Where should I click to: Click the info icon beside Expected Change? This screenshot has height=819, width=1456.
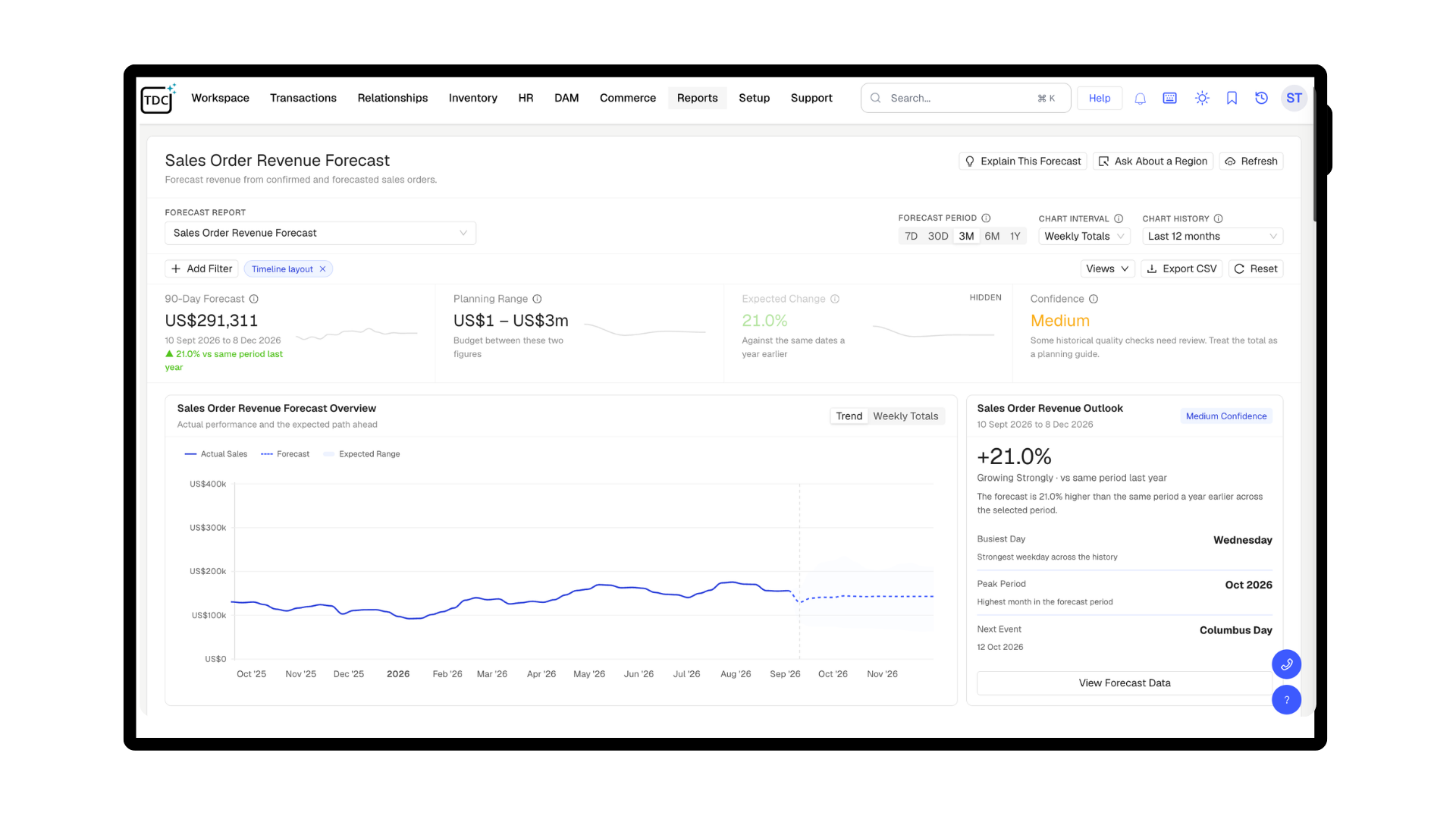tap(835, 299)
